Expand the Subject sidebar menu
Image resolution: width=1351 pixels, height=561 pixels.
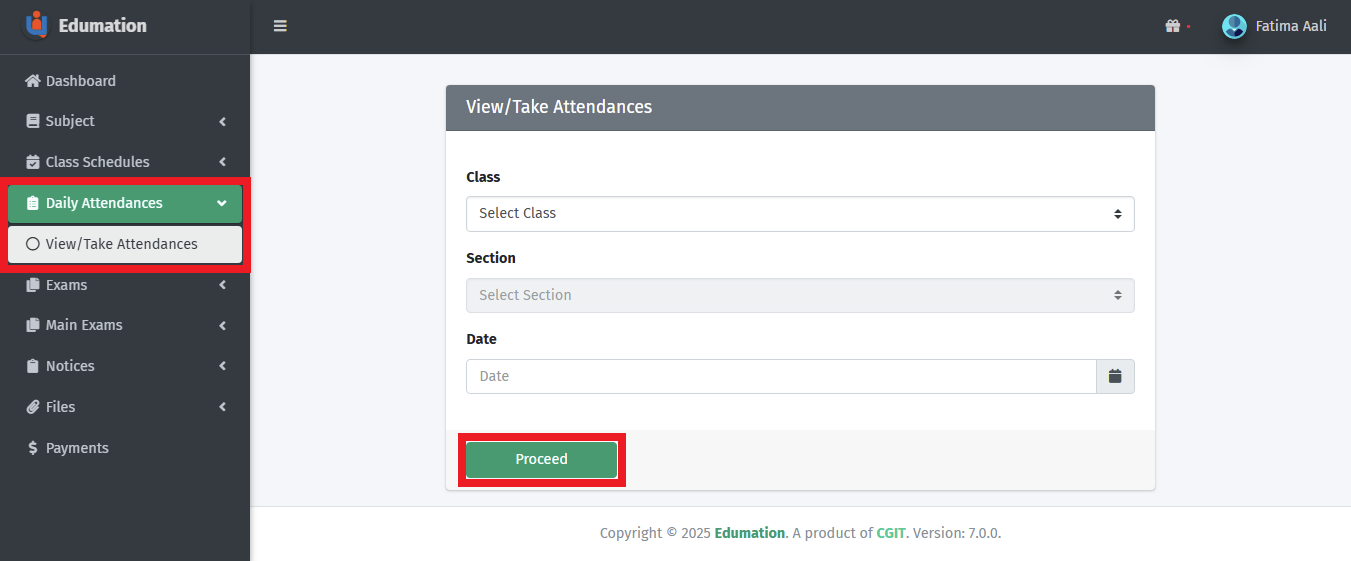[70, 121]
